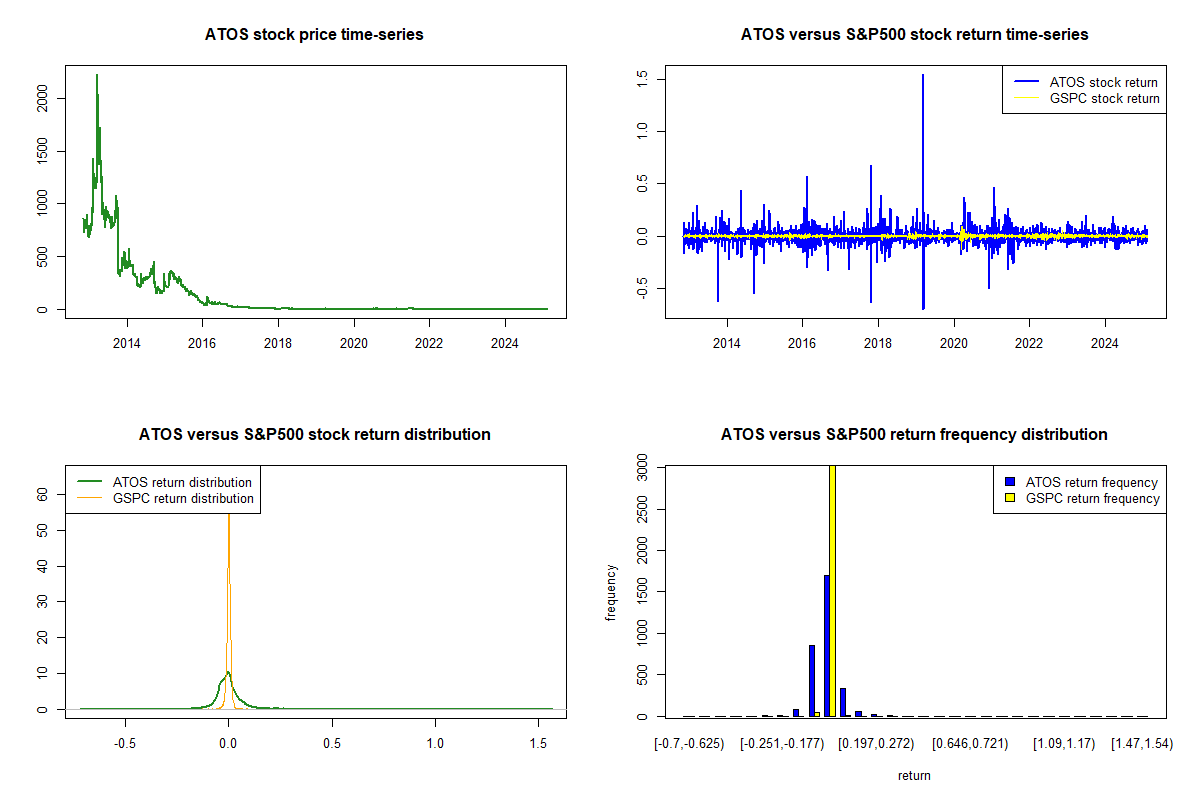Click the 'ATOS stock price time-series' chart title
The image size is (1200, 800).
click(314, 35)
